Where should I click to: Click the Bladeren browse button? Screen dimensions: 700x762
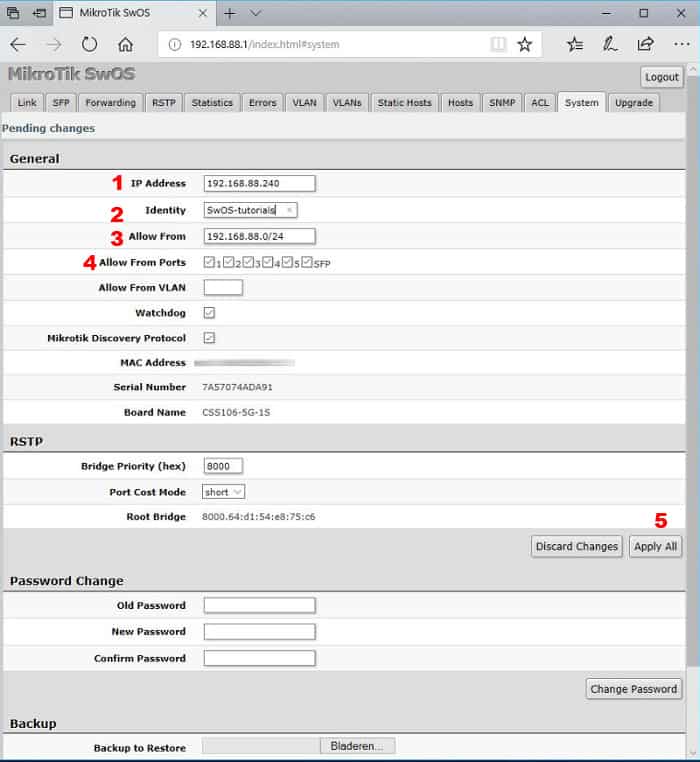pyautogui.click(x=357, y=746)
